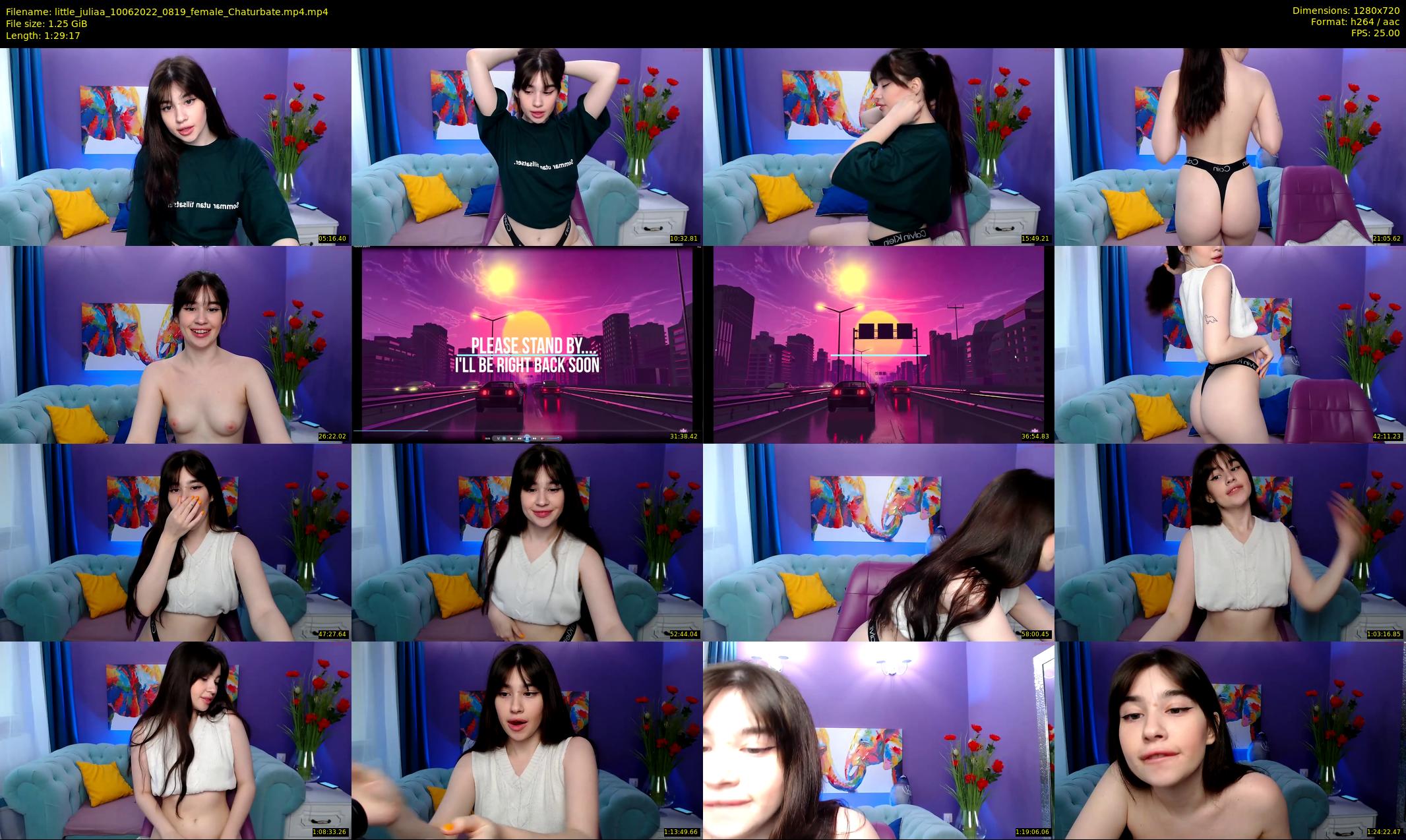Select the thumbnail timestamped 52:44.04
Viewport: 1406px width, 840px height.
(526, 542)
